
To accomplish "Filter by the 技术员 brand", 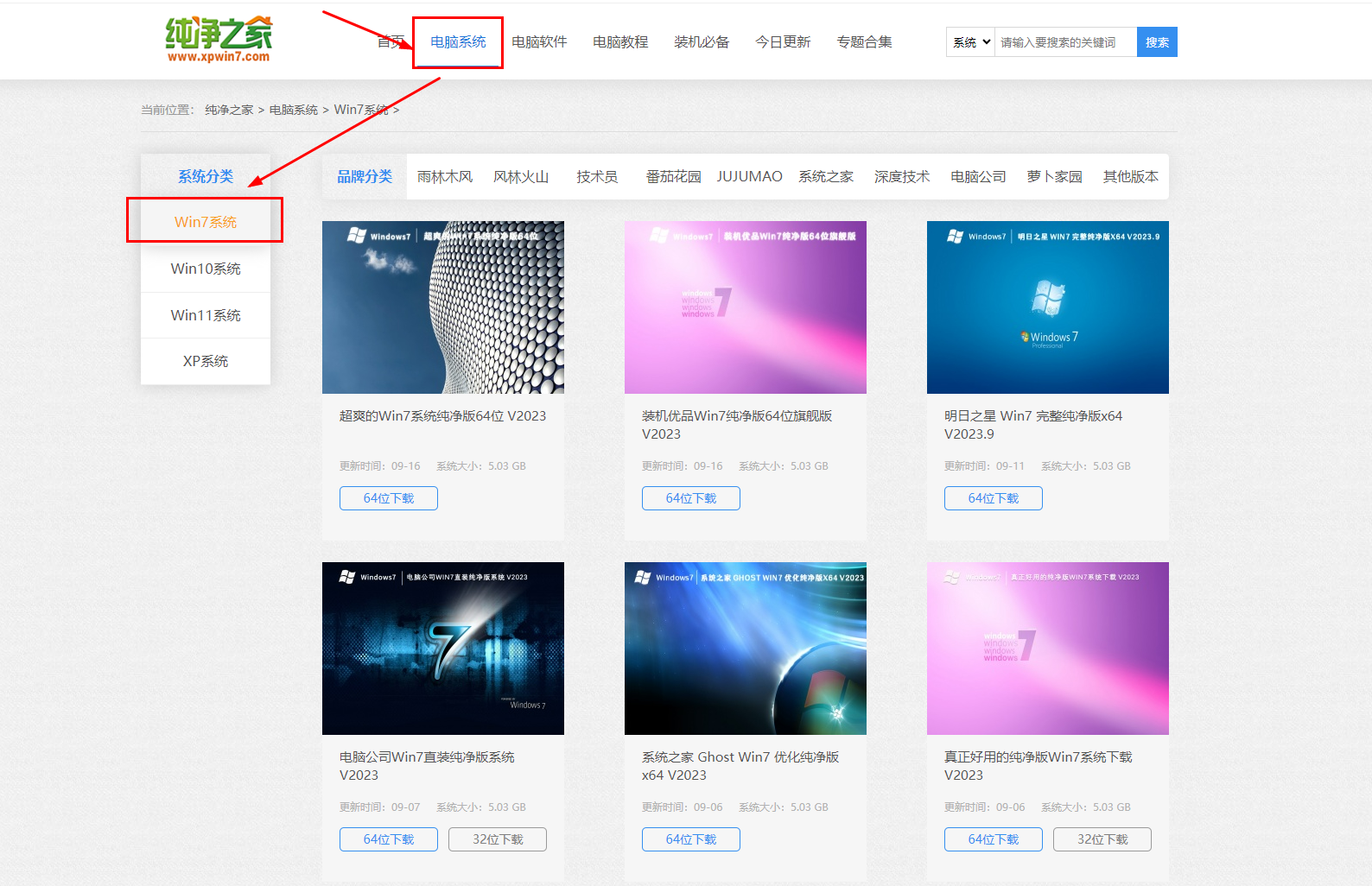I will coord(597,176).
